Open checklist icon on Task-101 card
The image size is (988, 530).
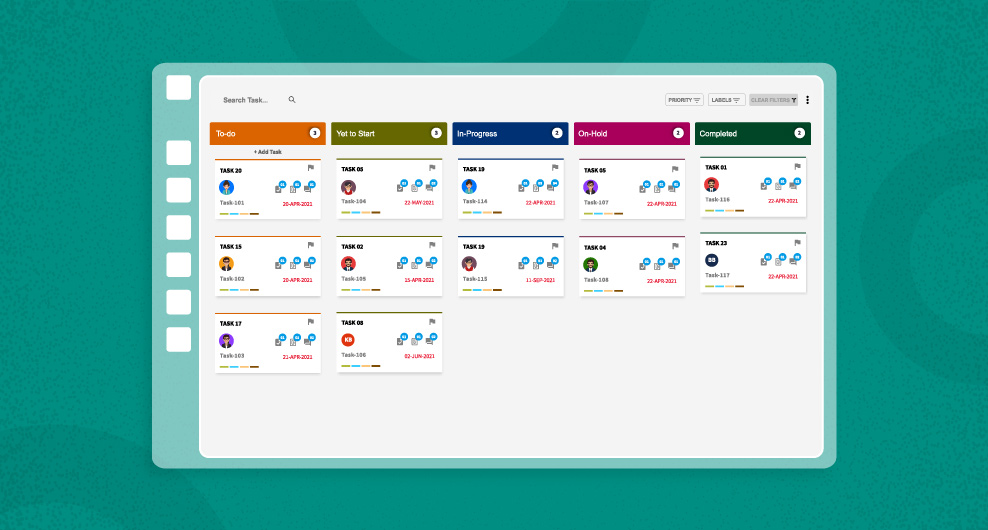point(279,188)
